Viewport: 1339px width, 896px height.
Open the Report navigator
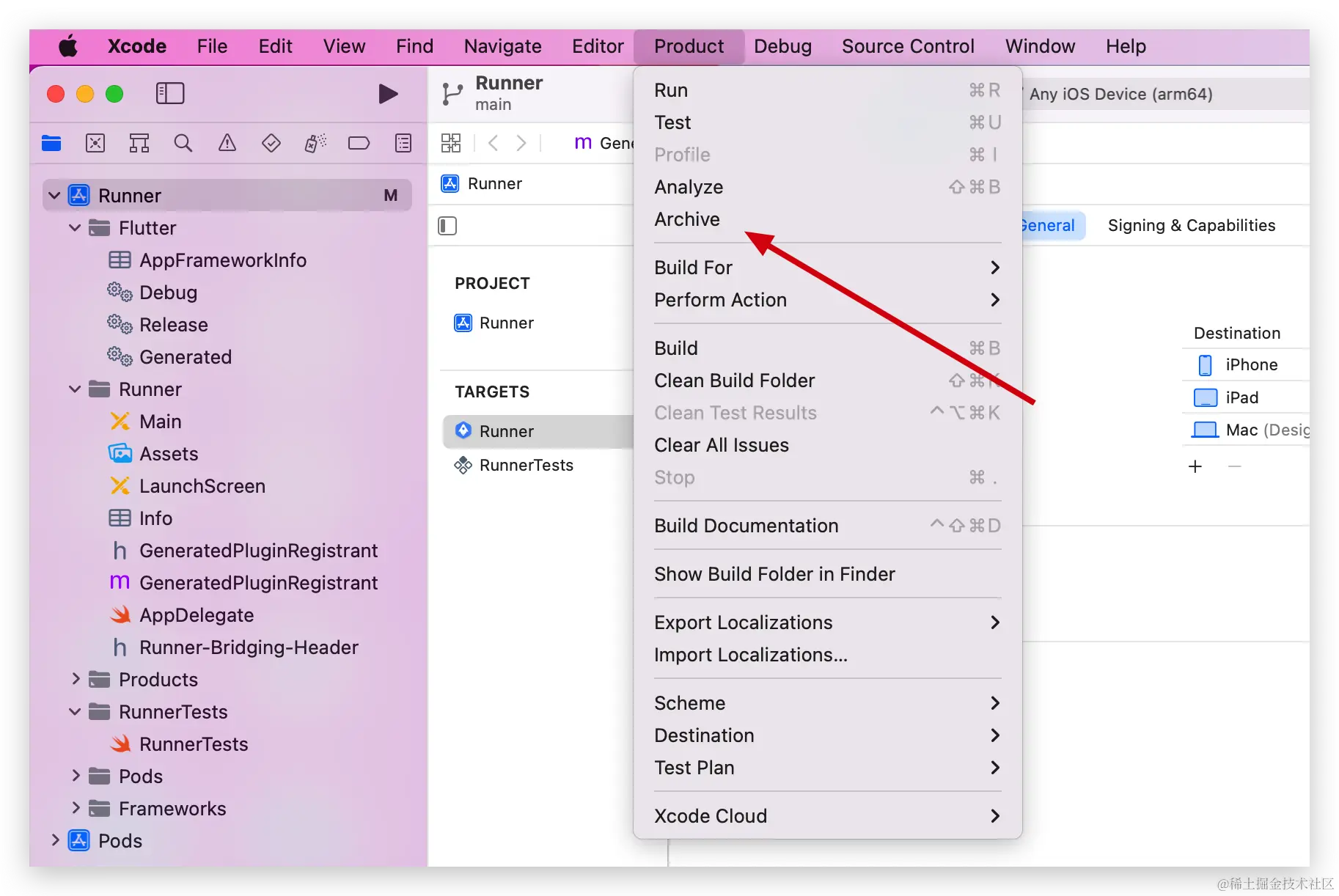click(403, 143)
